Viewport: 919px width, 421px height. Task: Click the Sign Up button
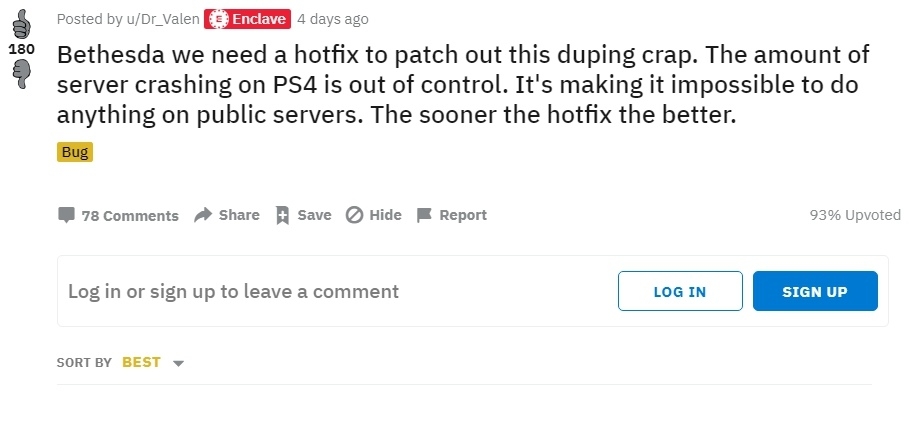point(815,291)
